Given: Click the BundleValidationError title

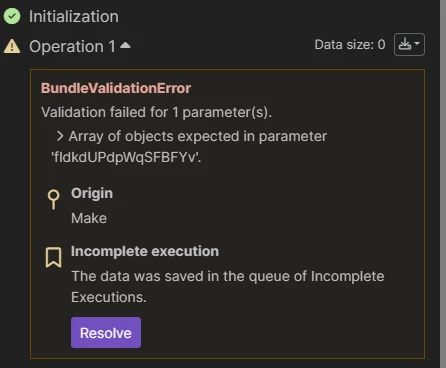Looking at the screenshot, I should tap(116, 88).
